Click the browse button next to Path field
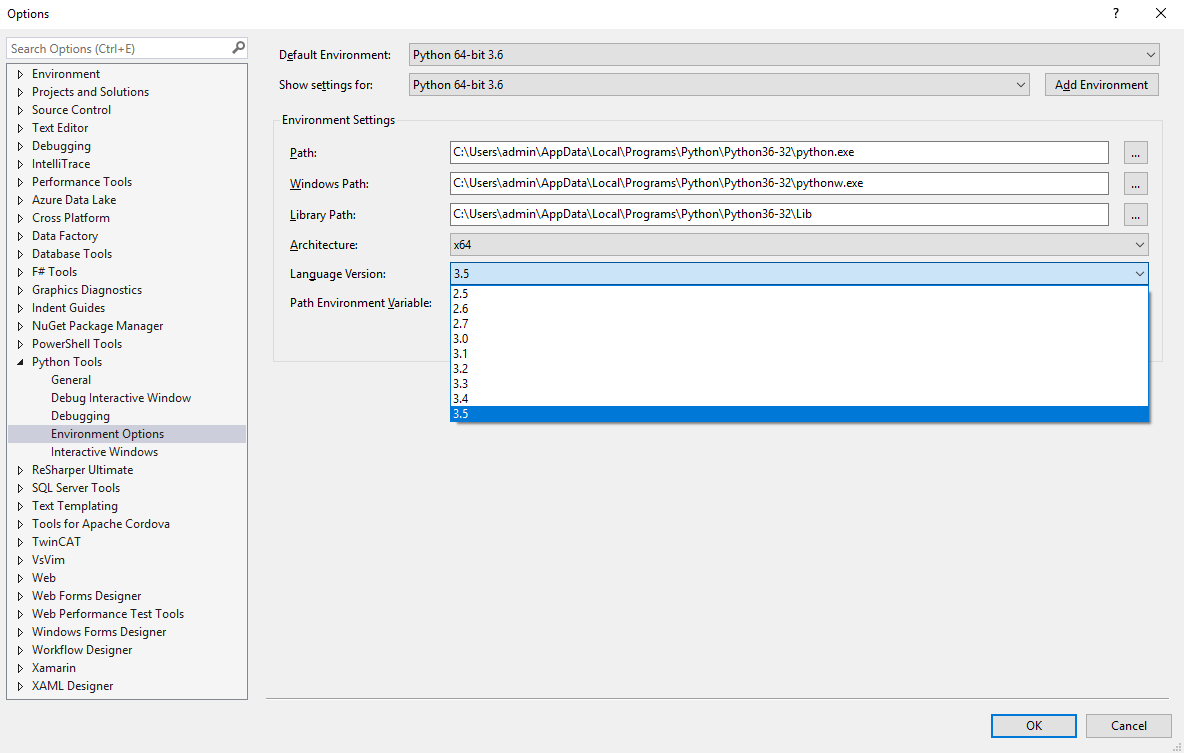 click(1135, 153)
